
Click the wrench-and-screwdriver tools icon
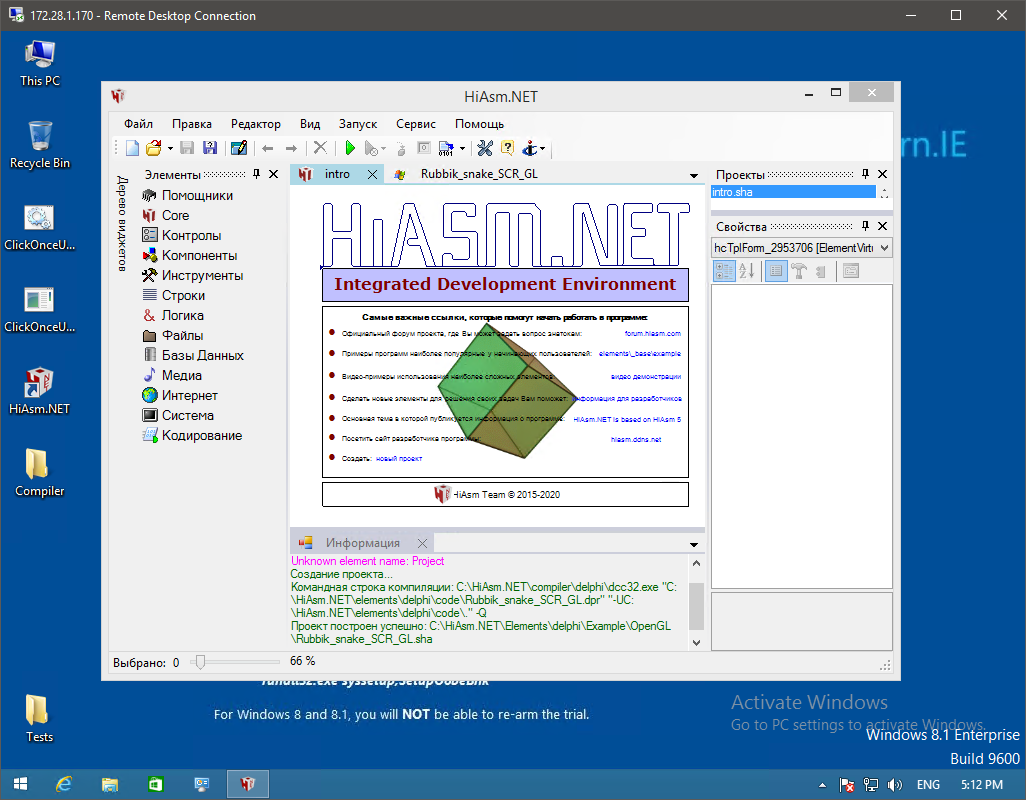coord(485,148)
